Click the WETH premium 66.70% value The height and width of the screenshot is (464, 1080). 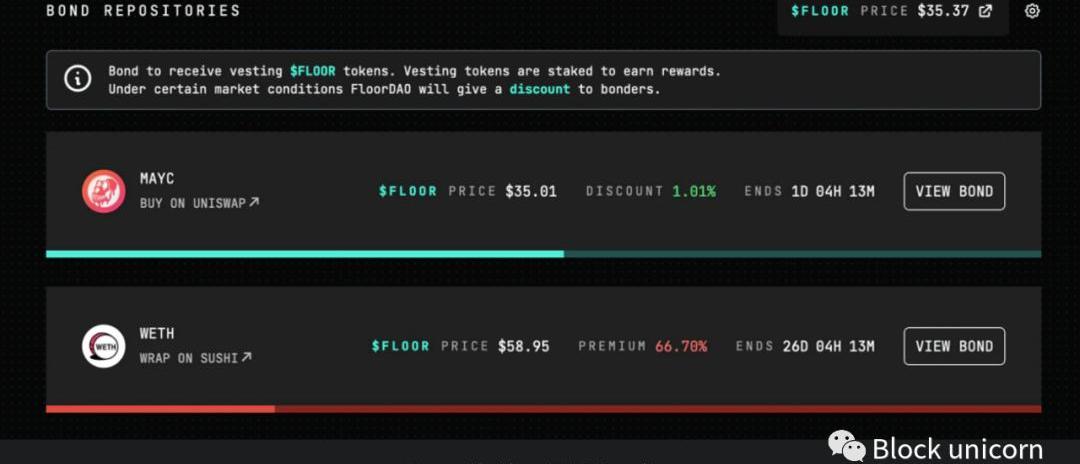pyautogui.click(x=681, y=346)
